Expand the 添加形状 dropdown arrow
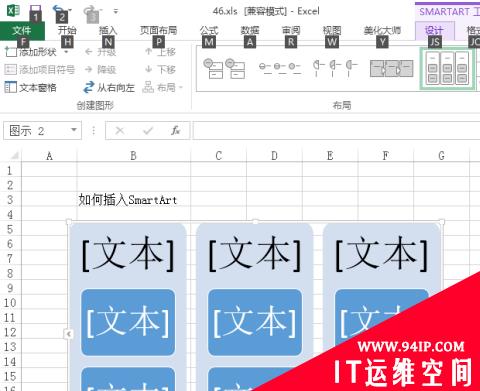Viewport: 480px width, 391px height. pos(66,52)
